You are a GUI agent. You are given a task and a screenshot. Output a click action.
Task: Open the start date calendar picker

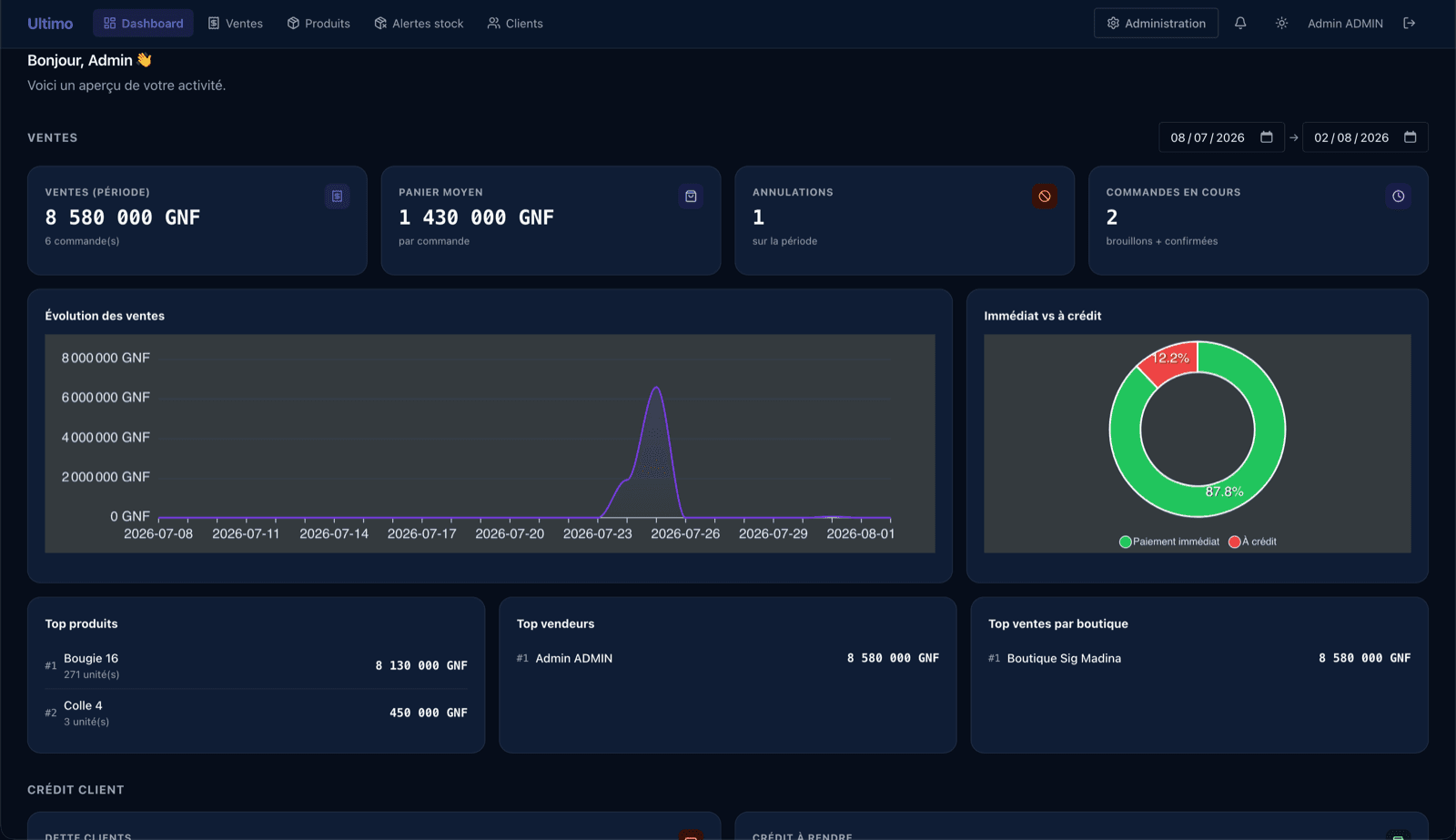(1267, 137)
